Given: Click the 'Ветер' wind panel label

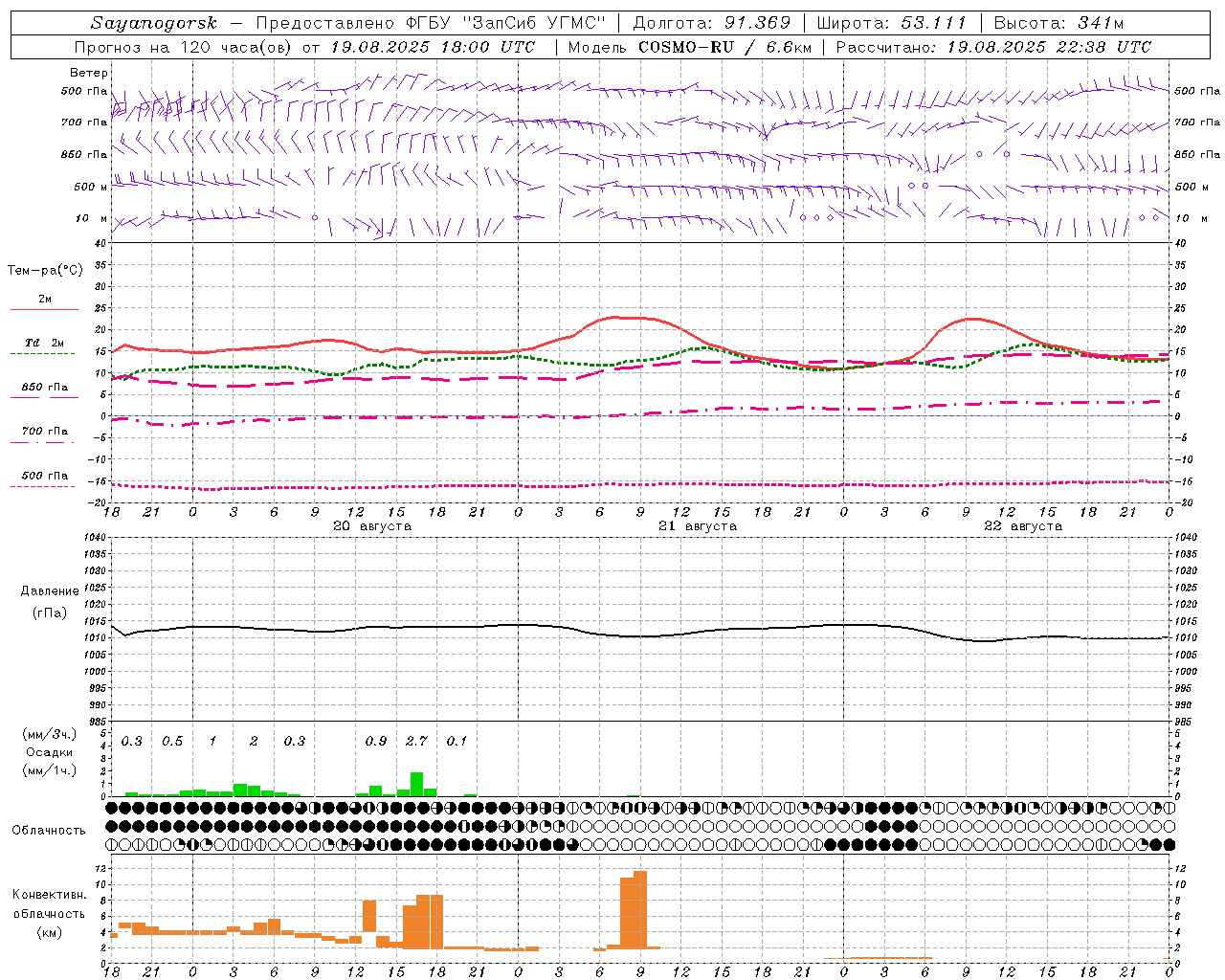Looking at the screenshot, I should click(x=89, y=73).
